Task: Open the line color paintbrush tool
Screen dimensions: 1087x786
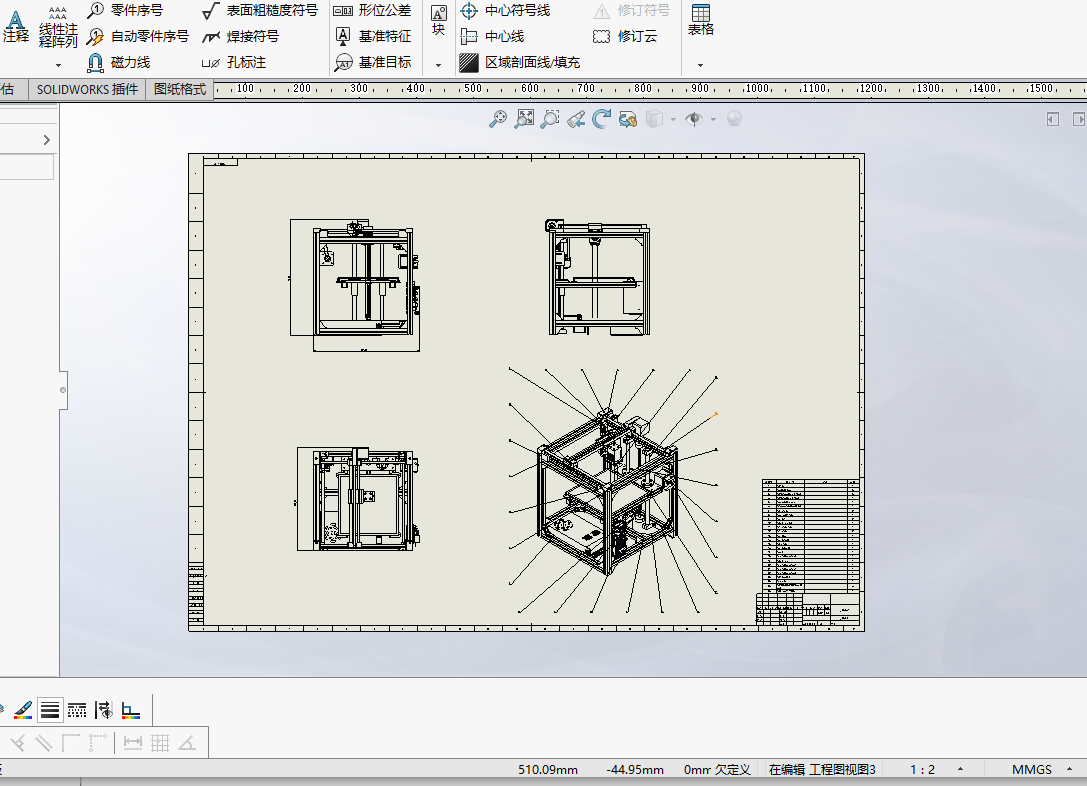Action: coord(23,710)
